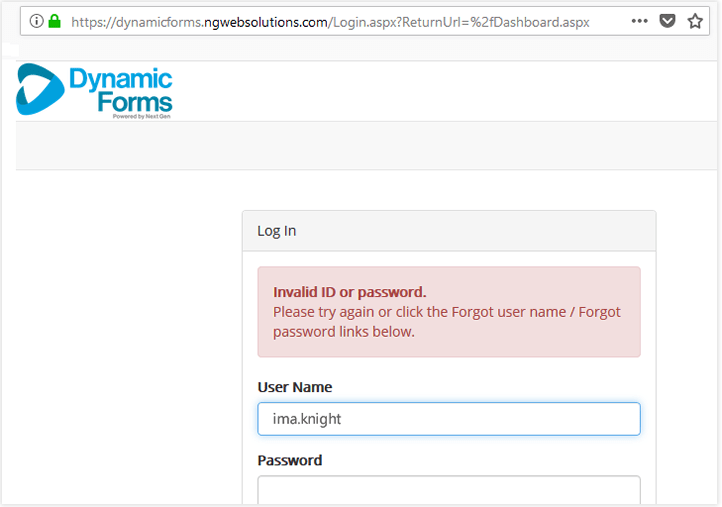The height and width of the screenshot is (507, 722).
Task: Bookmark this page with the star icon
Action: (x=695, y=21)
